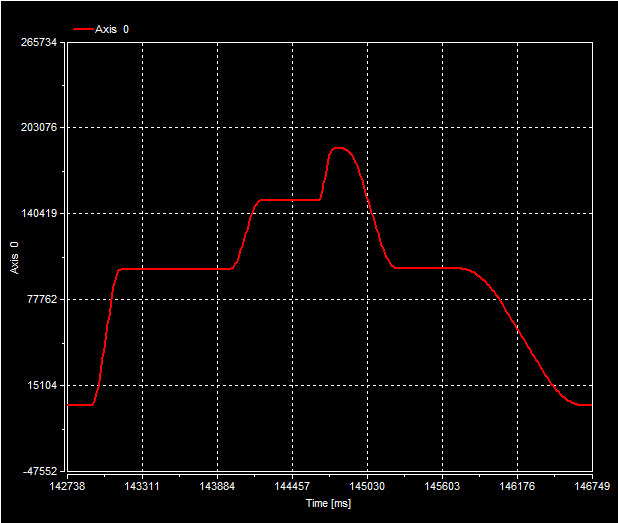618x523 pixels.
Task: Click the highest peak of the red curve
Action: (339, 148)
